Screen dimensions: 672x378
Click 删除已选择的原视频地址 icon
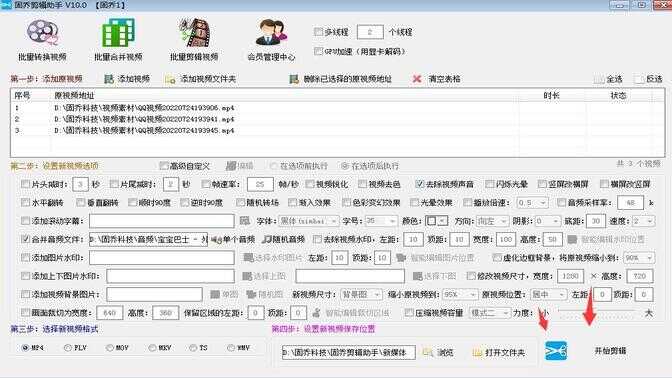294,79
